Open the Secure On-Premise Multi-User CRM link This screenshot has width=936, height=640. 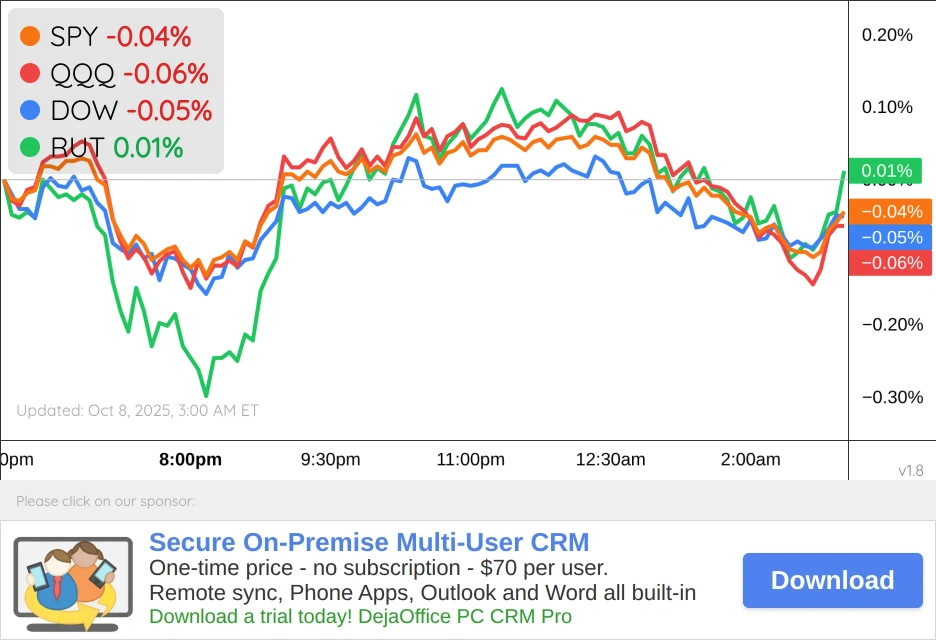[x=369, y=543]
